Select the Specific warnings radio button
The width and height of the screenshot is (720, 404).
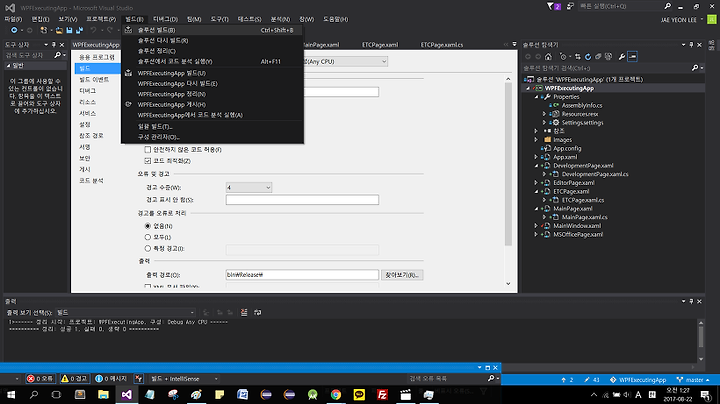point(147,248)
